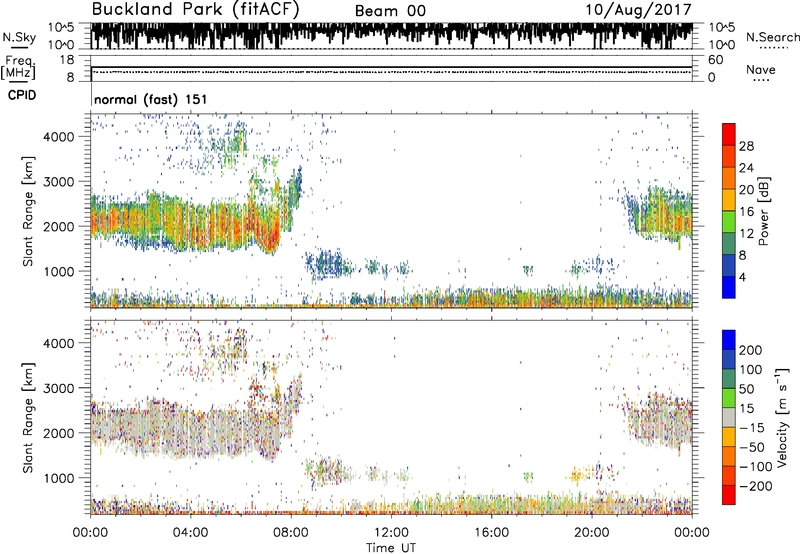Click the frequency trace panel

click(x=391, y=69)
